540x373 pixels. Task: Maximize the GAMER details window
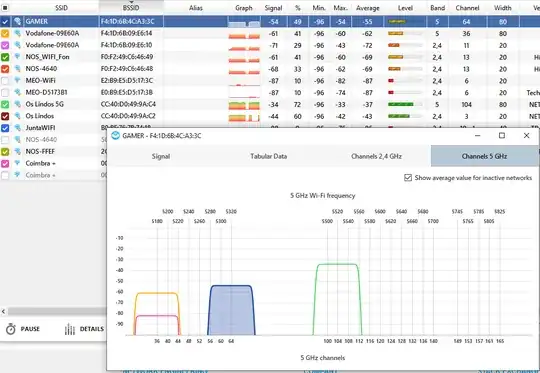[x=502, y=135]
